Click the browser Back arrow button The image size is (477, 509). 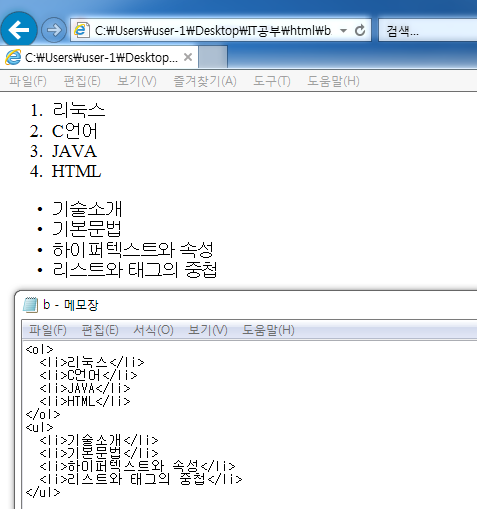[x=19, y=30]
